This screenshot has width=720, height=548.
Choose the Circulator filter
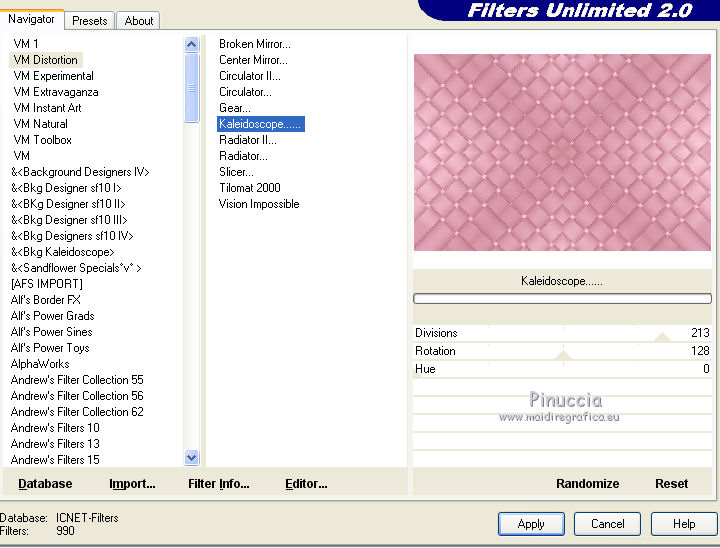245,92
